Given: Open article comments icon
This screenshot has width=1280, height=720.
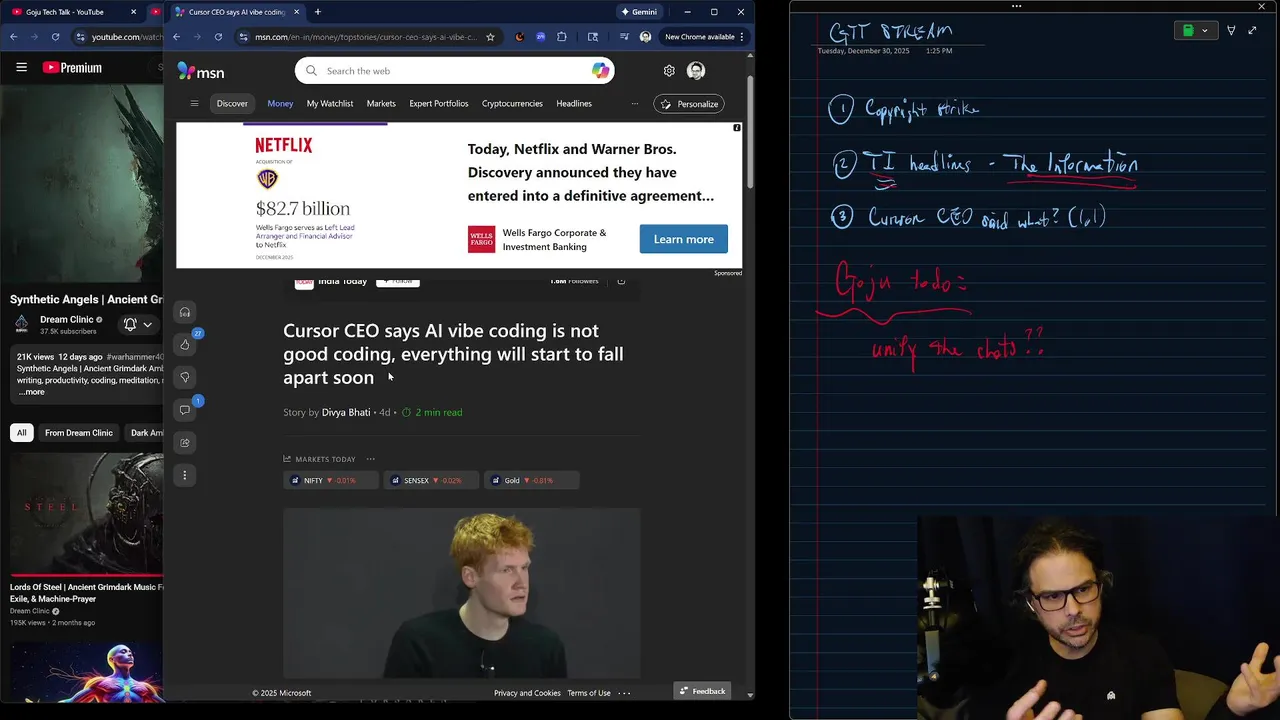Looking at the screenshot, I should pyautogui.click(x=185, y=410).
